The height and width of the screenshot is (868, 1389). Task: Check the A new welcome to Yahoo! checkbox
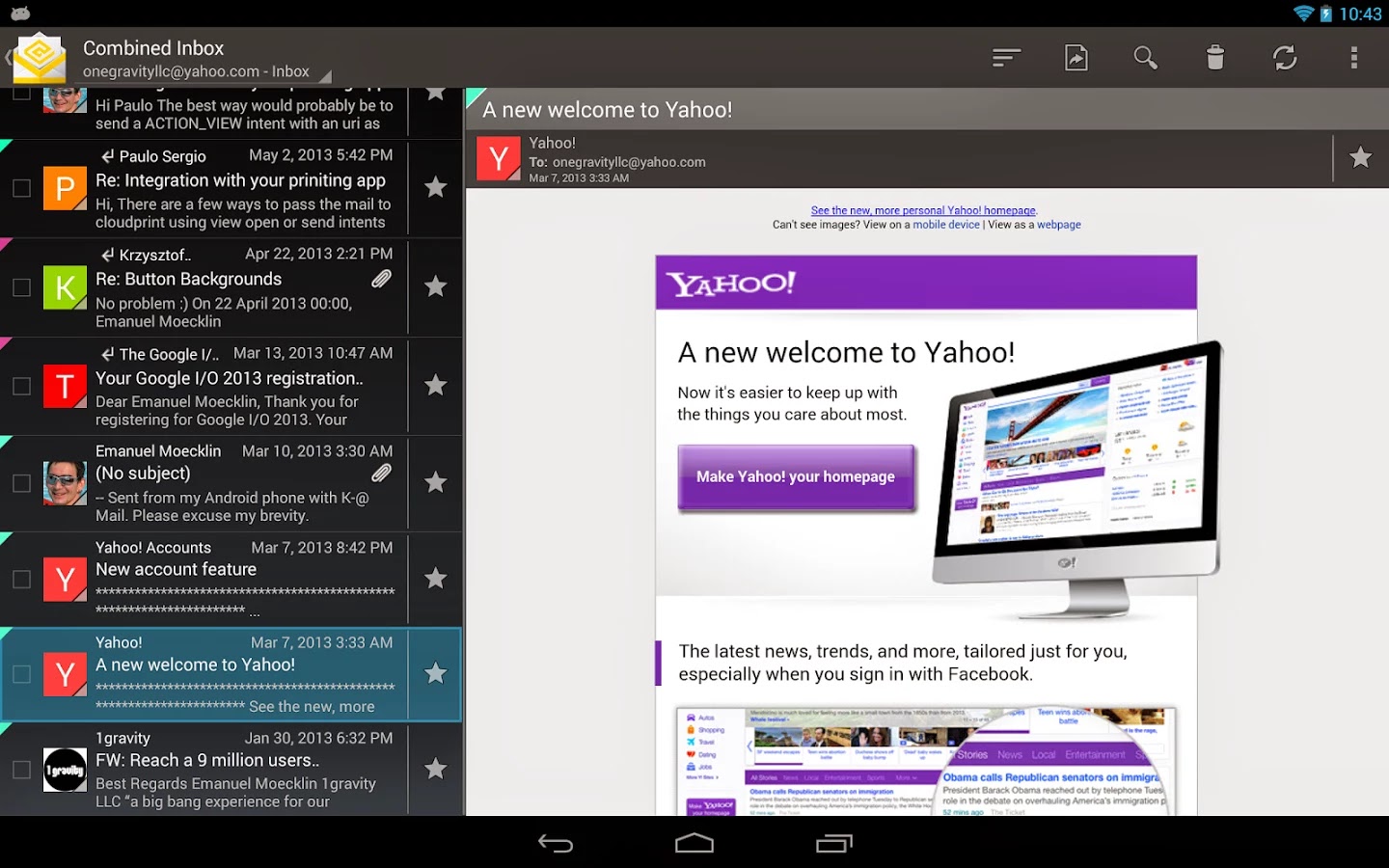(21, 674)
